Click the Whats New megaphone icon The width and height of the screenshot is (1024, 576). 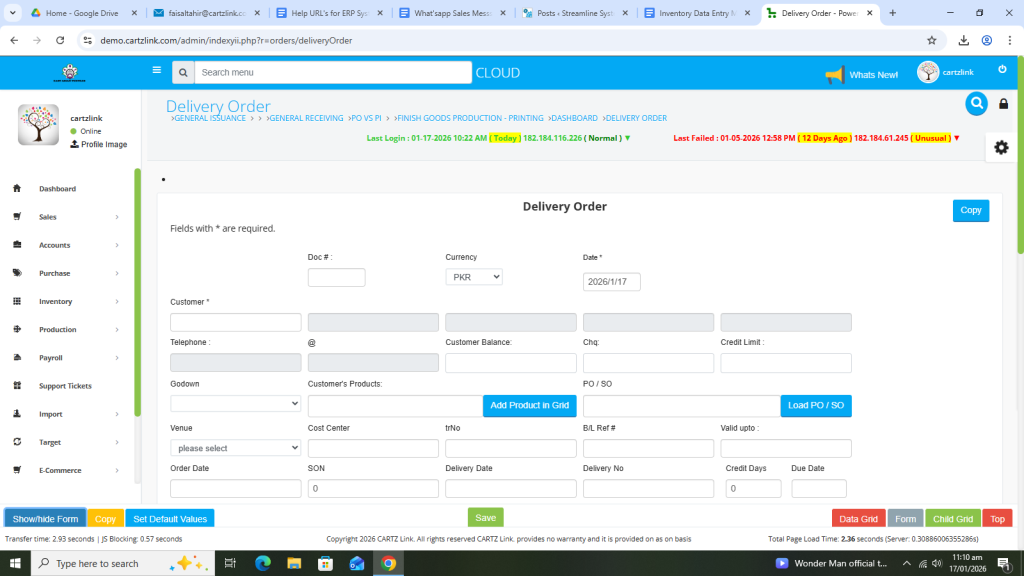click(834, 75)
